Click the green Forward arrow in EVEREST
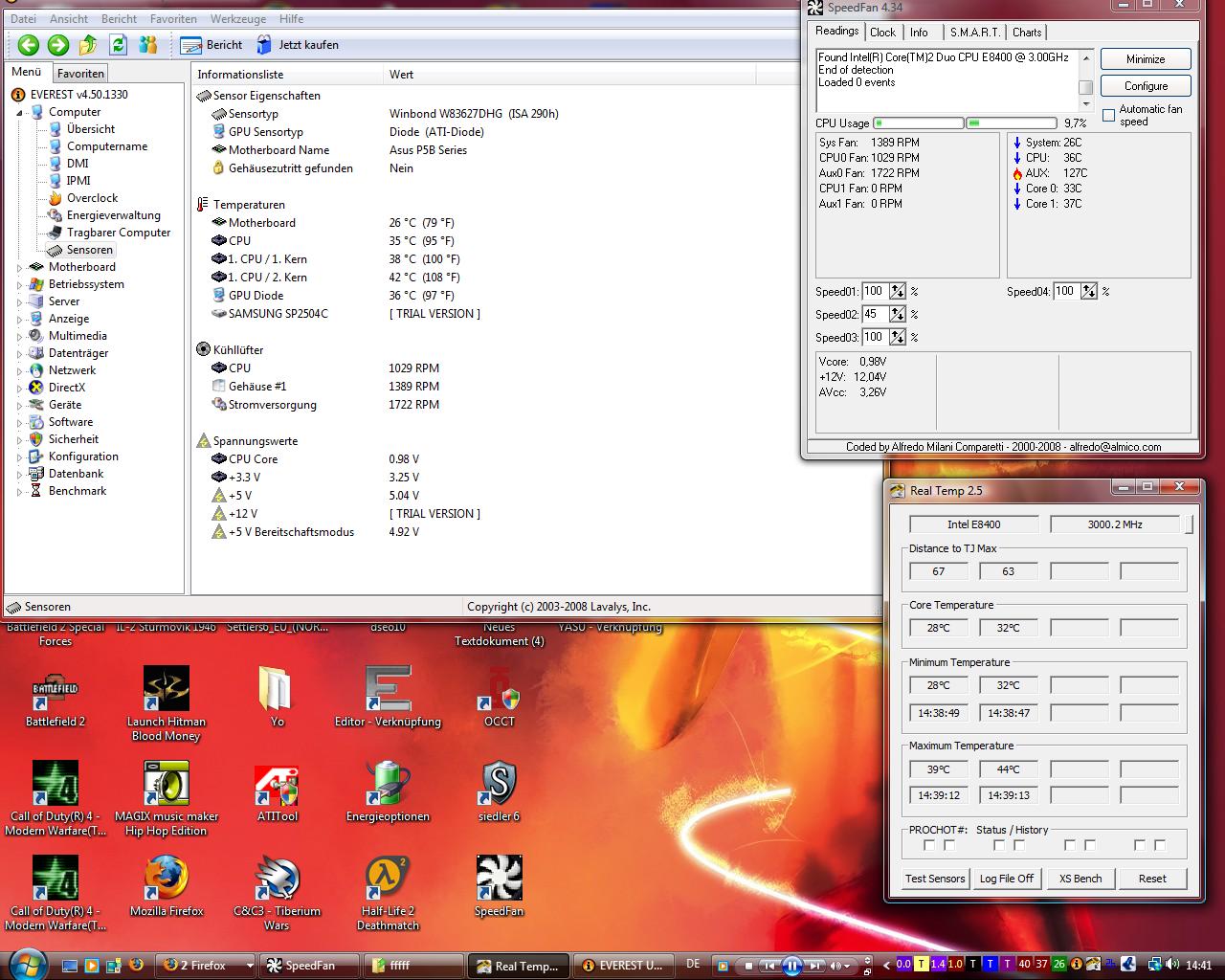The image size is (1225, 980). pos(58,45)
